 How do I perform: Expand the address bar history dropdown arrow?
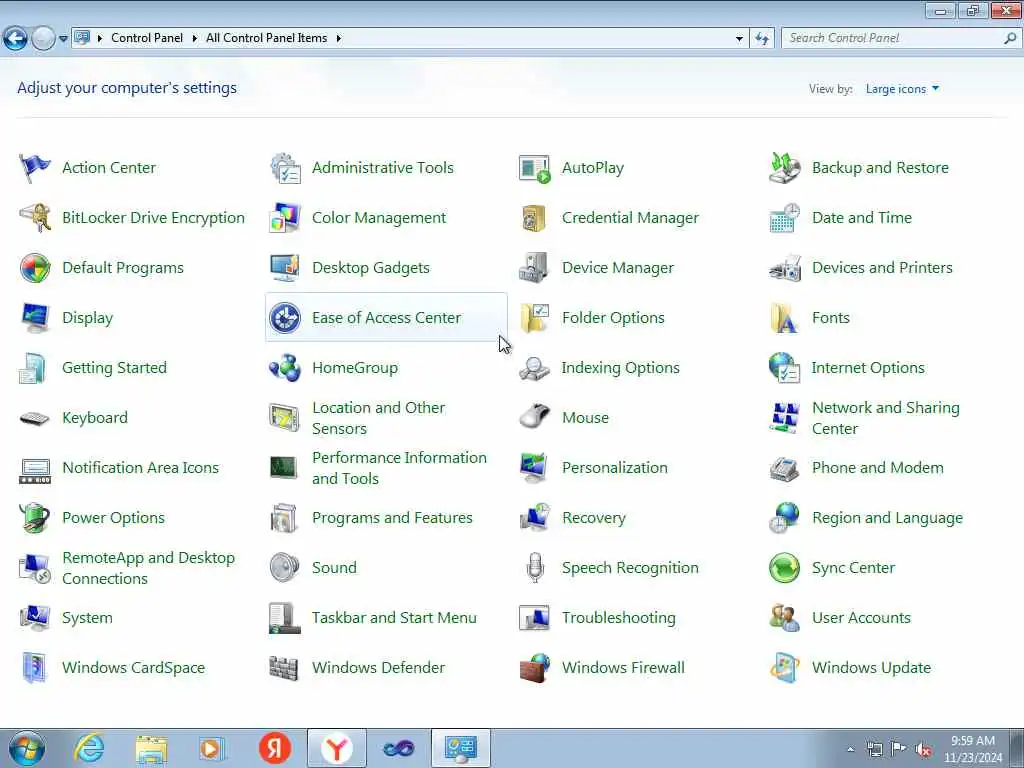(739, 39)
